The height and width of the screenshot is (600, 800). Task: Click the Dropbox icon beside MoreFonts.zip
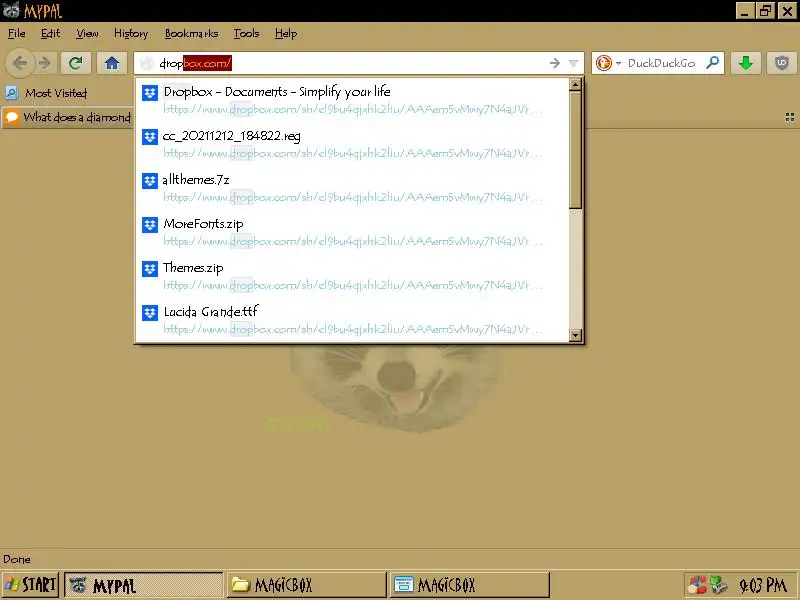point(149,224)
